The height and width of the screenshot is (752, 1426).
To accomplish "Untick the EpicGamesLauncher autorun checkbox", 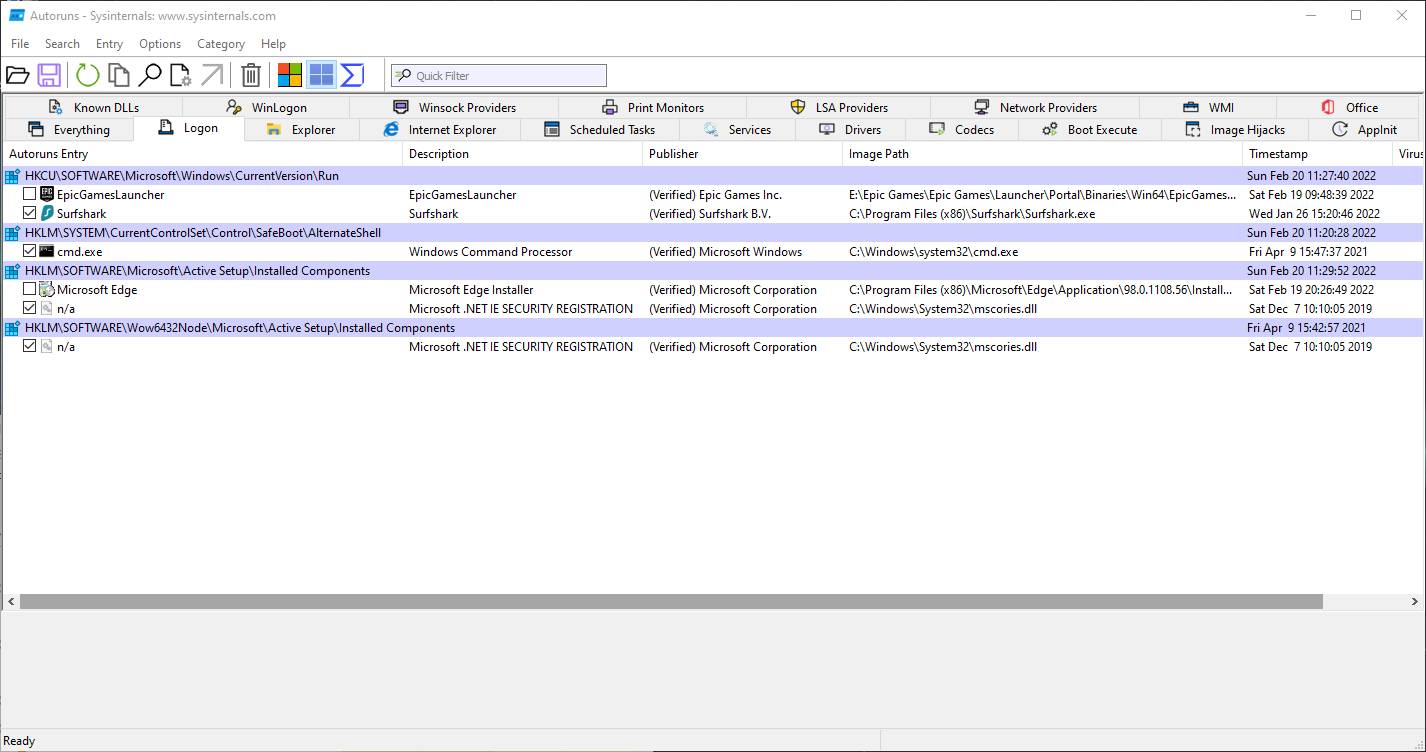I will [30, 195].
